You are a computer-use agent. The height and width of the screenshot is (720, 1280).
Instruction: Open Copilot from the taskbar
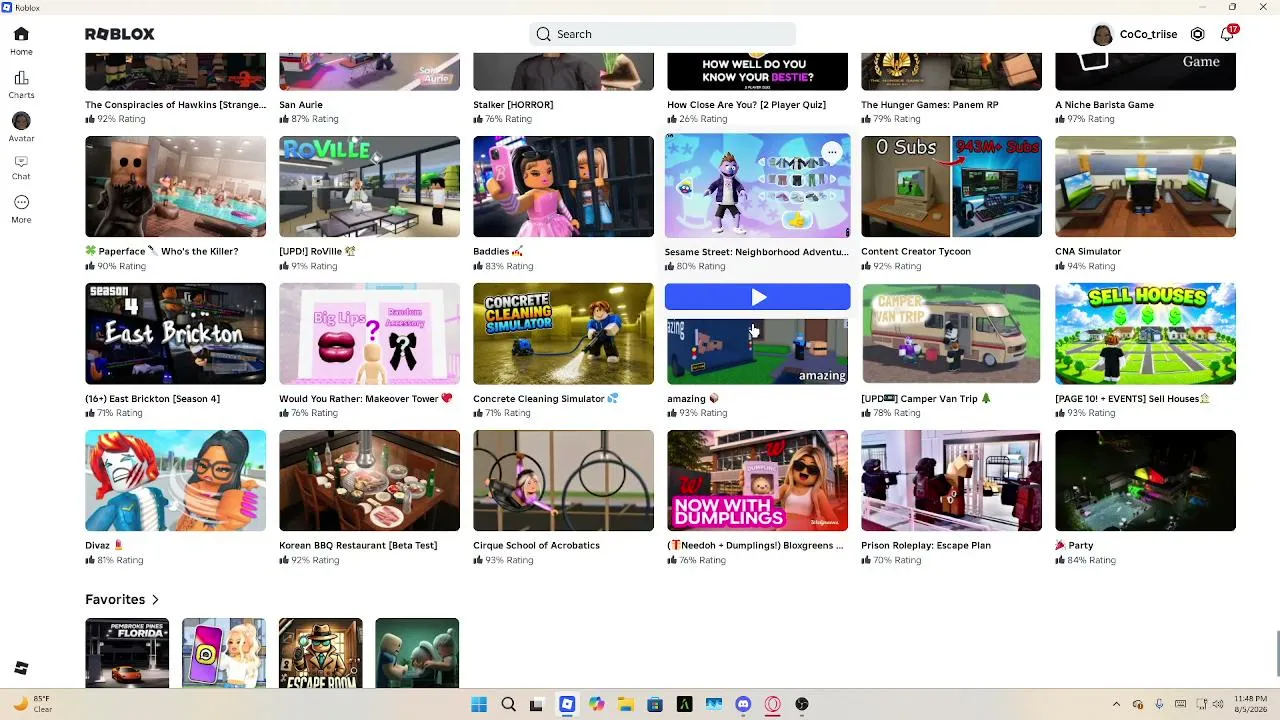[x=596, y=705]
